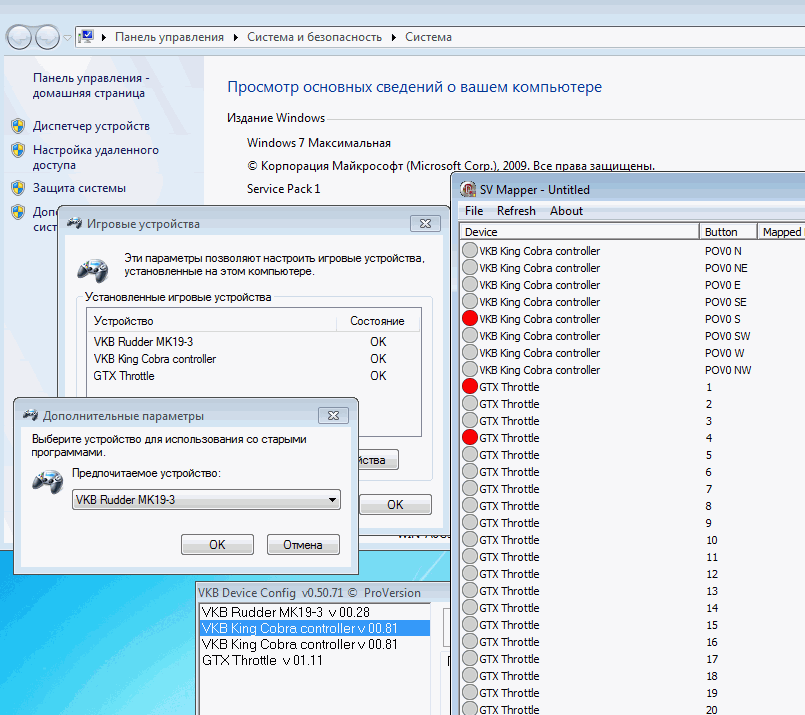Click Система и безопасность breadcrumb
Image resolution: width=805 pixels, height=715 pixels.
pos(314,37)
